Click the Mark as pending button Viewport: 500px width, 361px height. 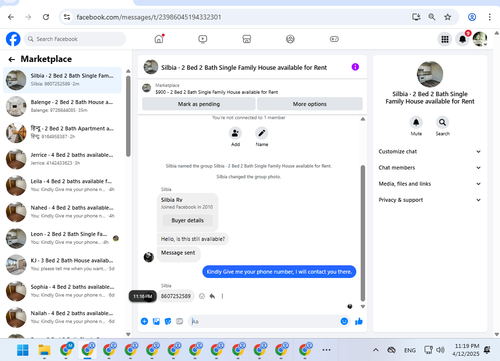tap(199, 104)
